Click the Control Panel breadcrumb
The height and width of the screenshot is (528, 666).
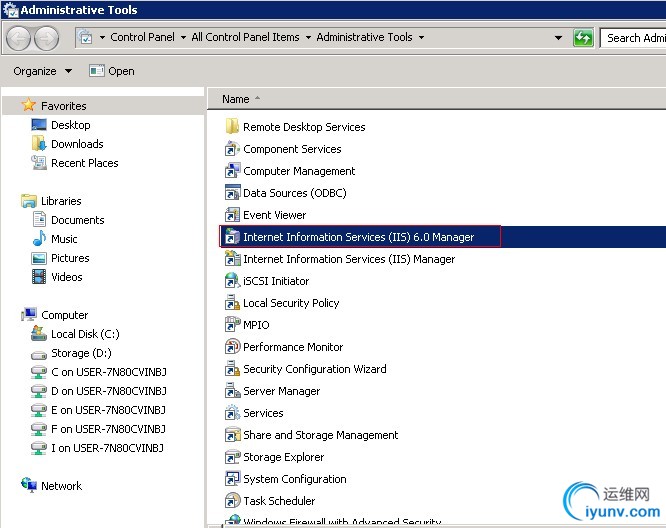point(142,37)
